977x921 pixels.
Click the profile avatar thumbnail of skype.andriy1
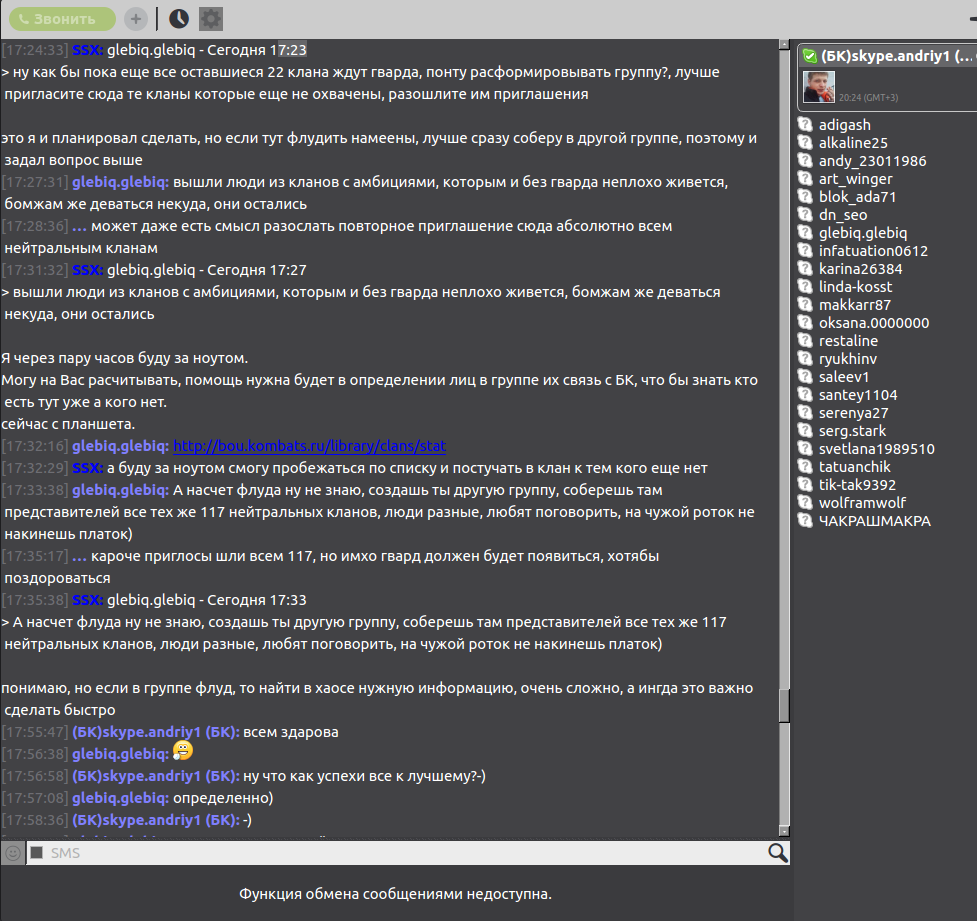(819, 87)
